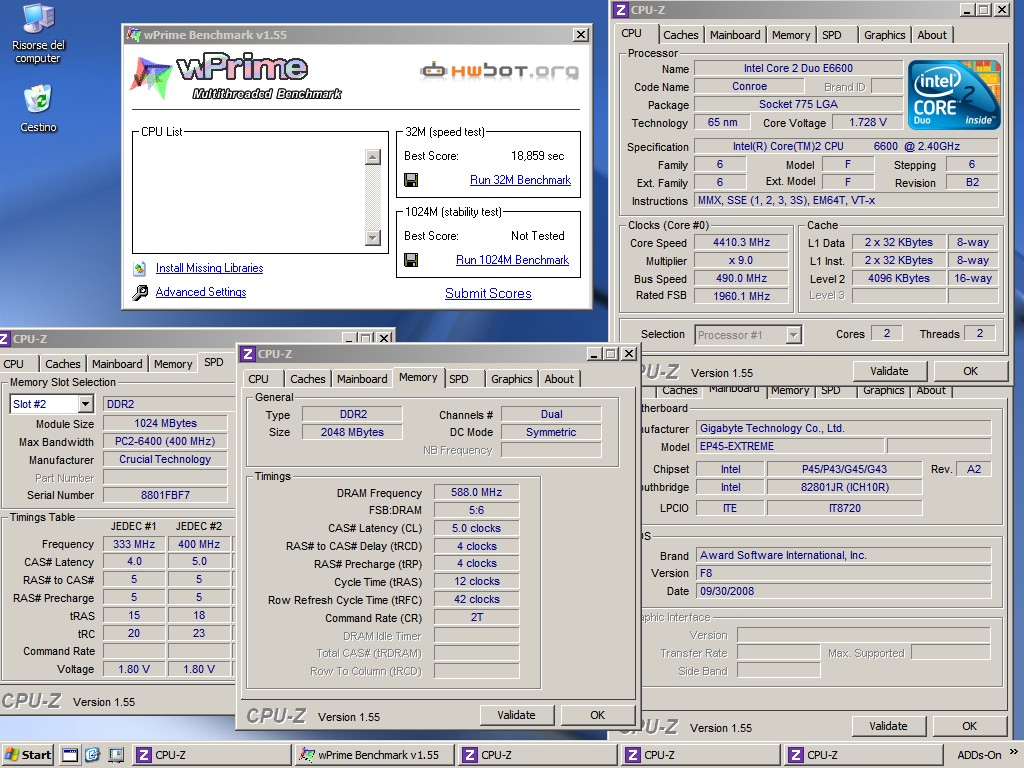Open the Processor #1 Selection dropdown

[793, 335]
